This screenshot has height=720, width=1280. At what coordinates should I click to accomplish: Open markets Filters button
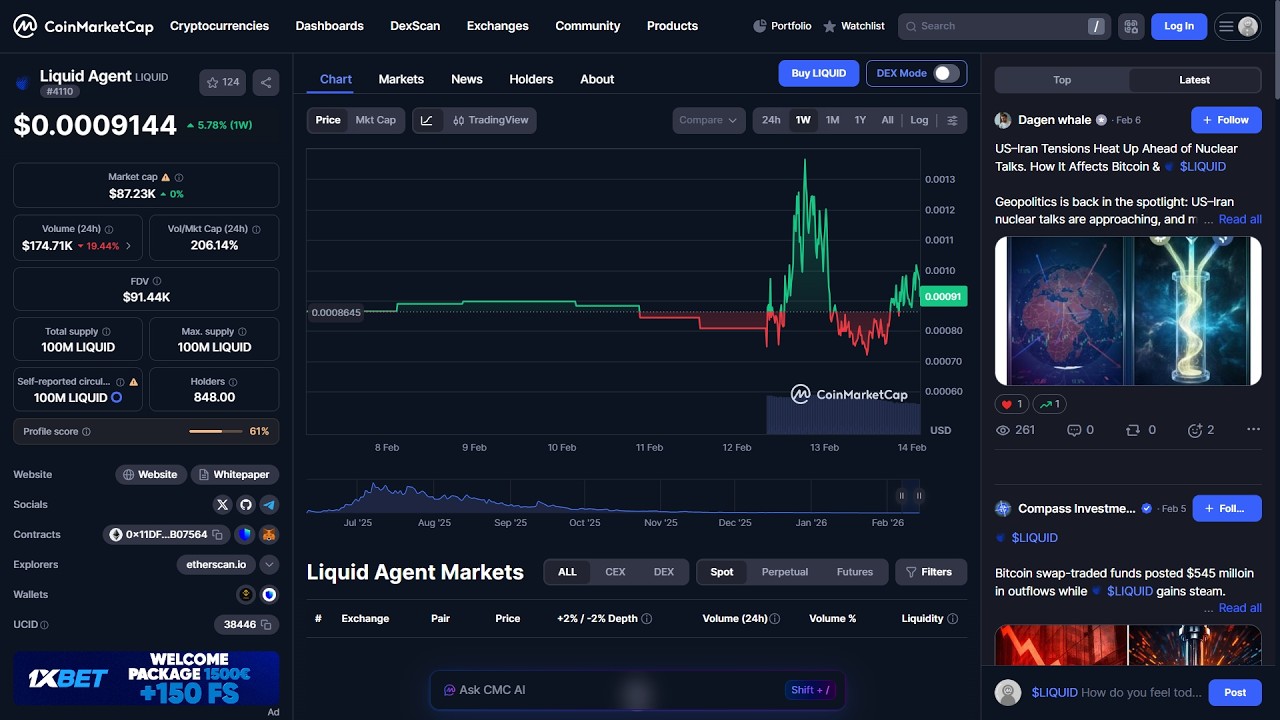pos(931,572)
